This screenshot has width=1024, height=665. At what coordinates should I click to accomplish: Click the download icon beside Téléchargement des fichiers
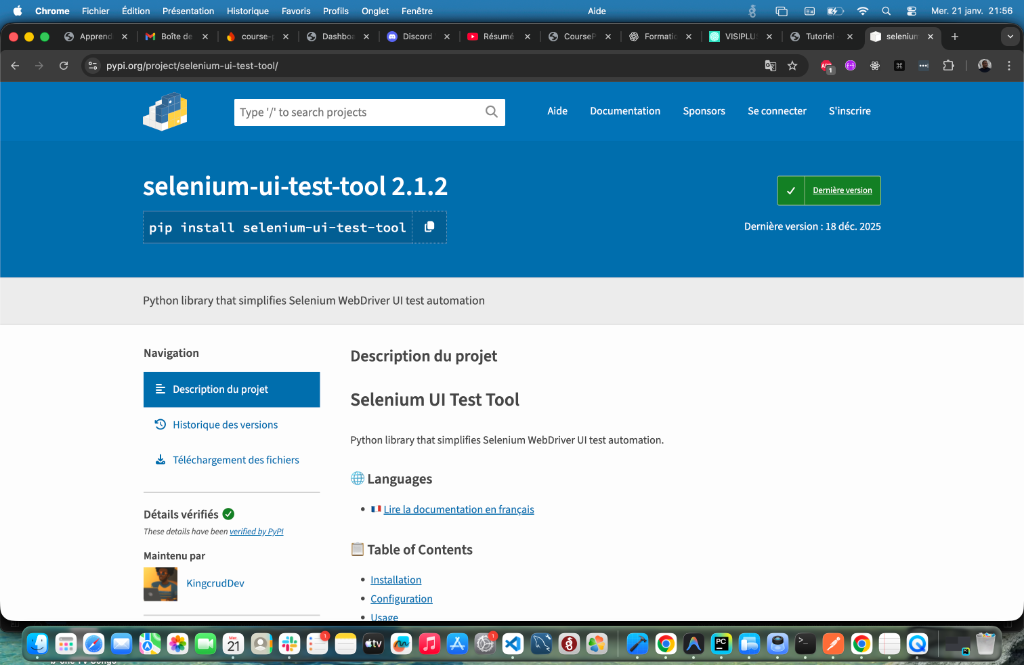pos(160,459)
